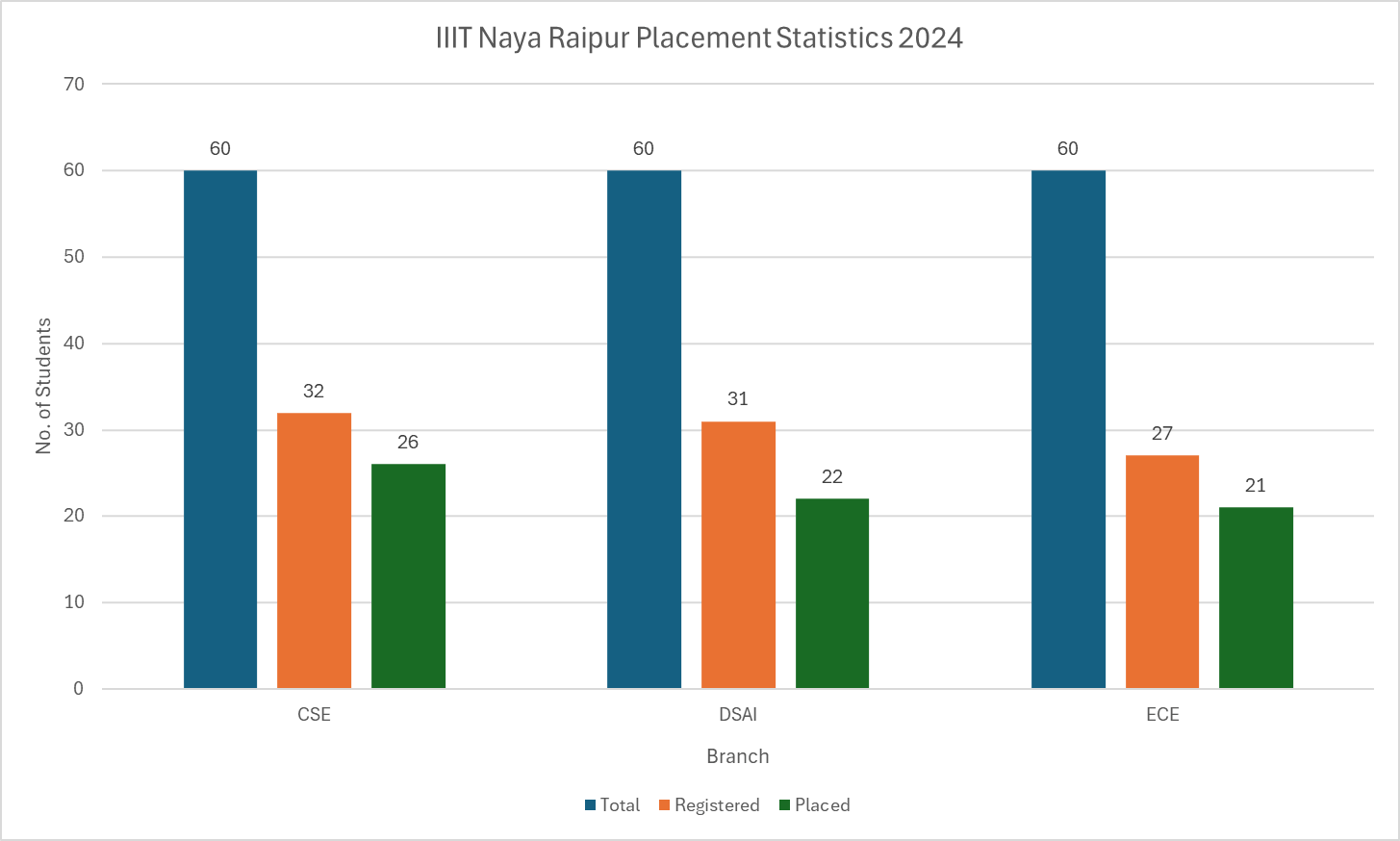Select y-axis tick label 0
The image size is (1400, 841).
[x=79, y=689]
